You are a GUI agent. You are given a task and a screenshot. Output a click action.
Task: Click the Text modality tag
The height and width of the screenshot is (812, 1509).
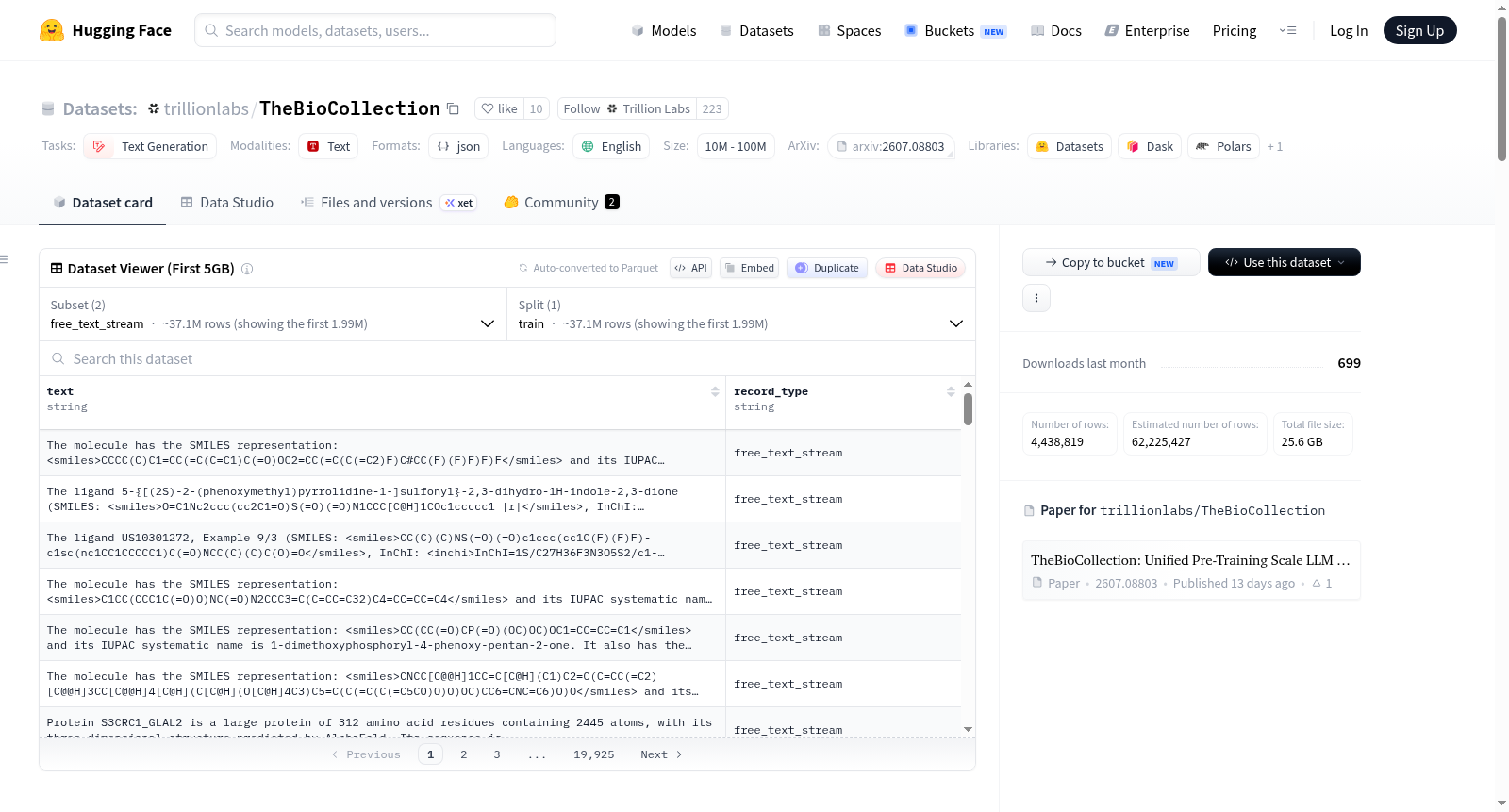[x=328, y=146]
